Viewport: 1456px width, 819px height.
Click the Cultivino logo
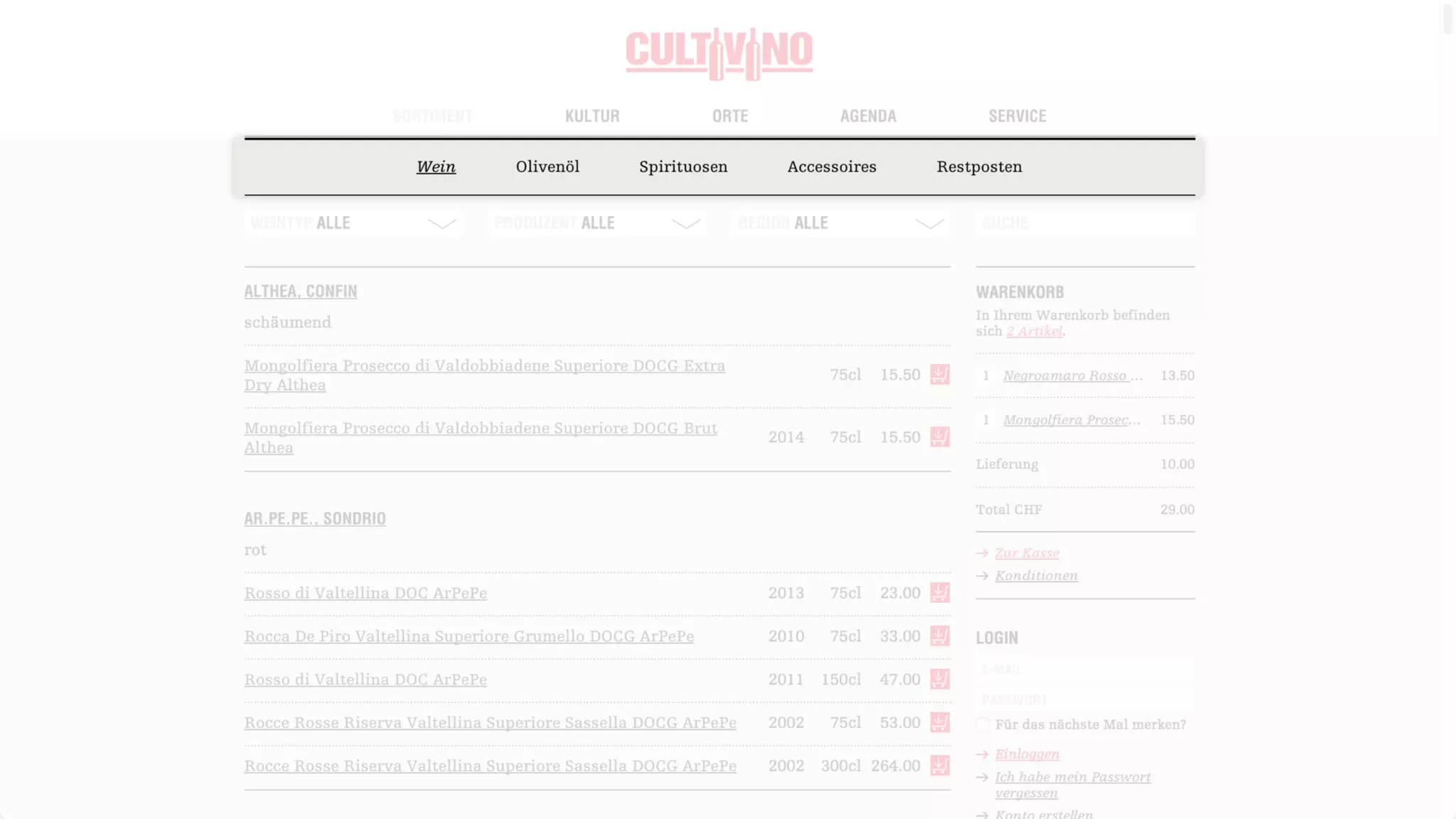coord(719,53)
